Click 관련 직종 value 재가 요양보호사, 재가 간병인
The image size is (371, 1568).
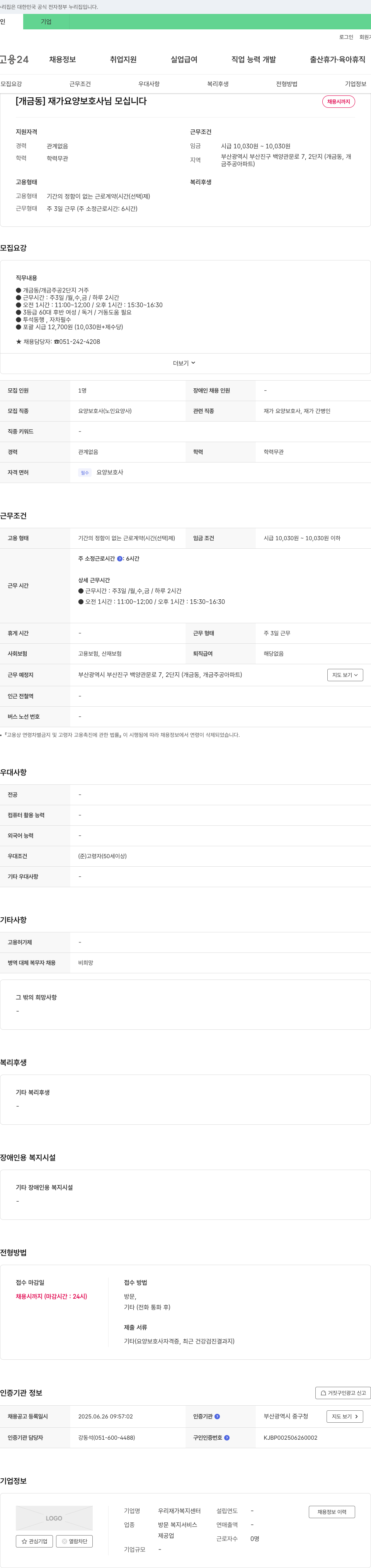pos(297,412)
